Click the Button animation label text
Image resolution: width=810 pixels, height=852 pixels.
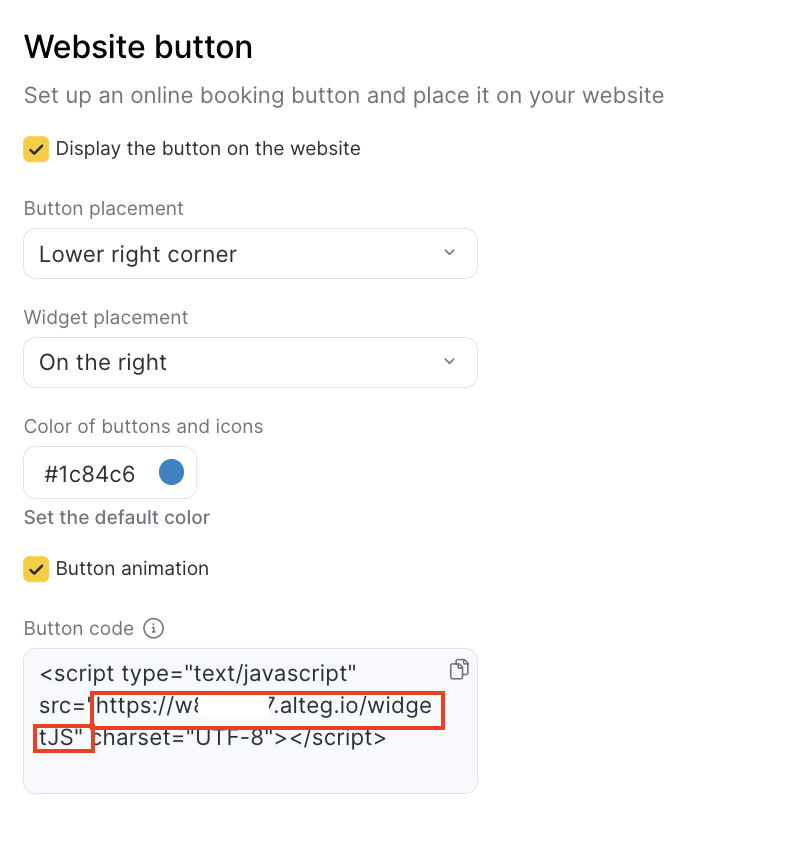pos(132,569)
